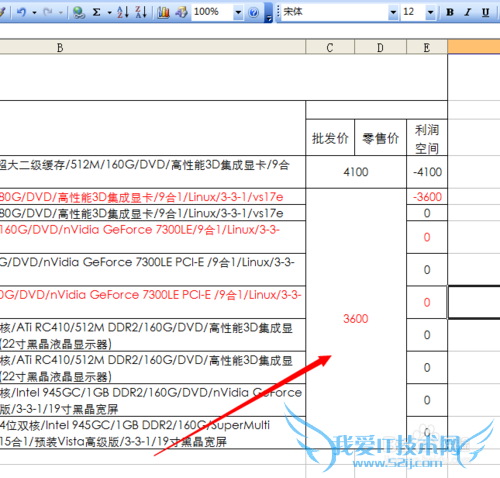Open the zoom percentage dropdown arrow
The height and width of the screenshot is (478, 500).
pyautogui.click(x=238, y=13)
